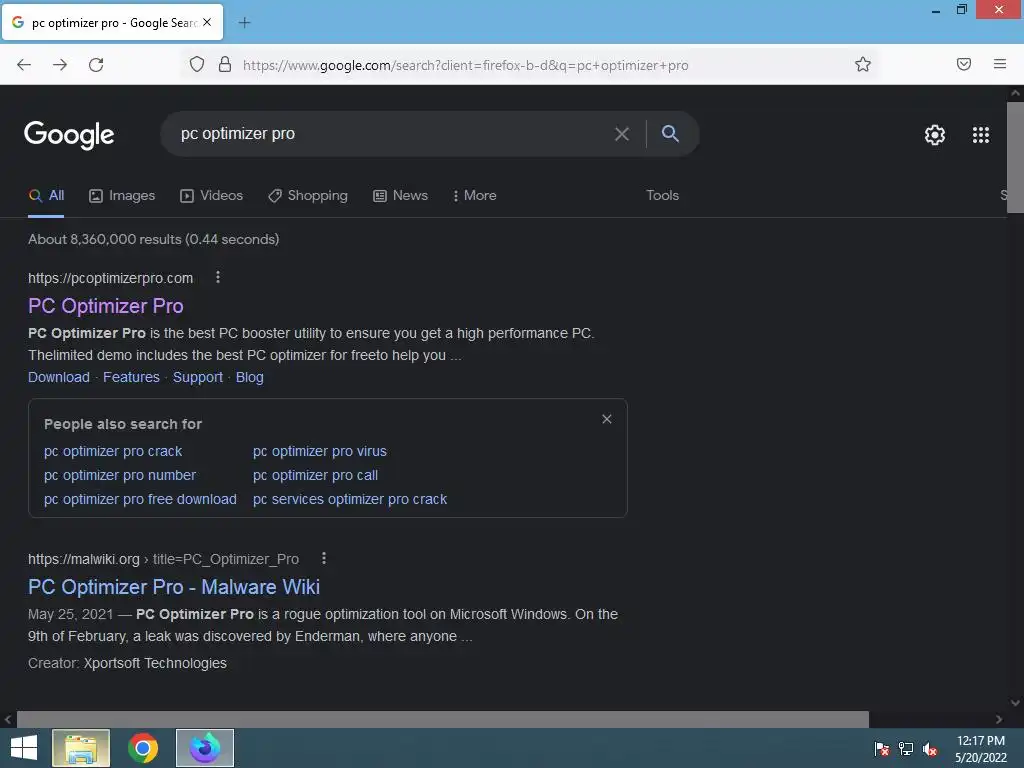Dismiss the People also search for box

tap(607, 419)
